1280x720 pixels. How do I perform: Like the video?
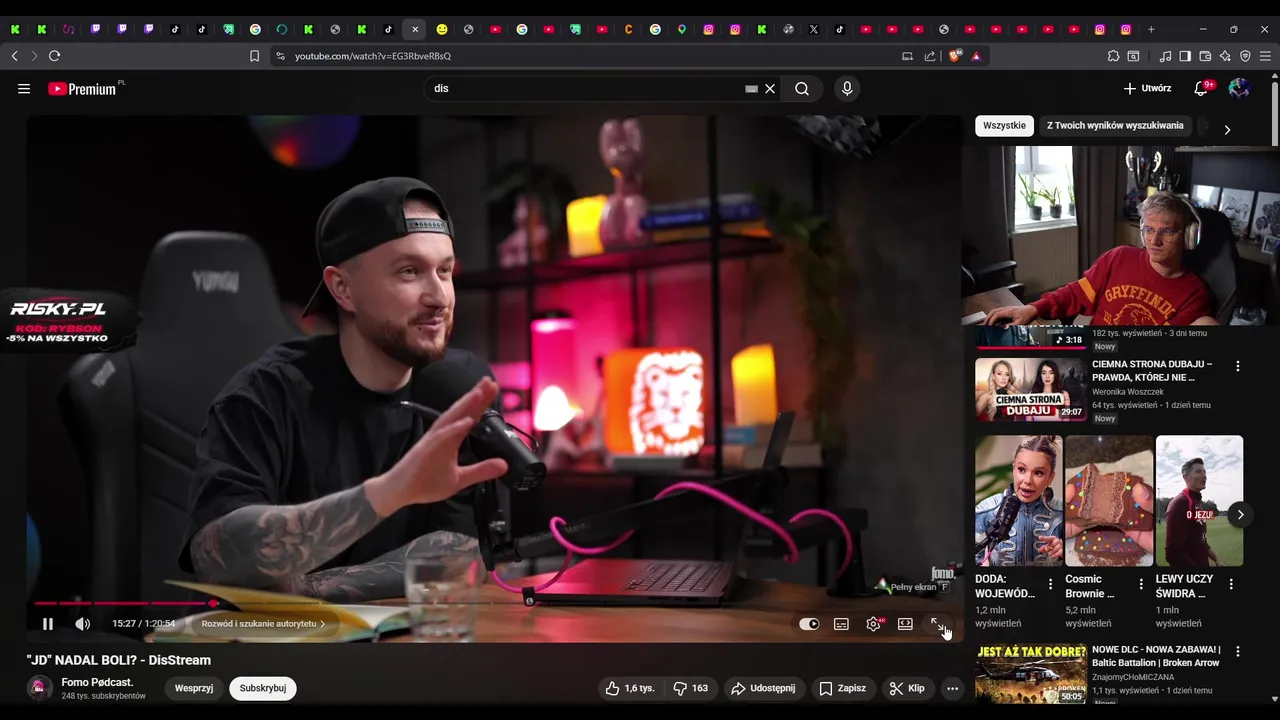point(629,688)
